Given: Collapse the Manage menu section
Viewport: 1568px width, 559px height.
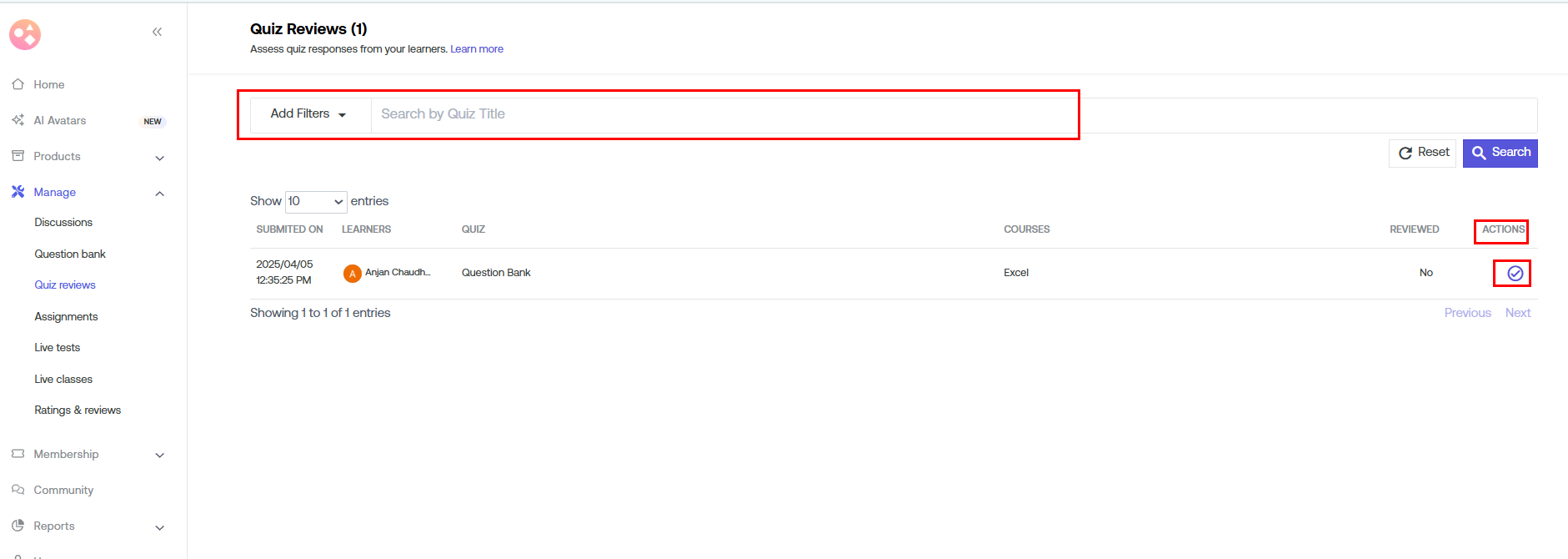Looking at the screenshot, I should click(160, 194).
